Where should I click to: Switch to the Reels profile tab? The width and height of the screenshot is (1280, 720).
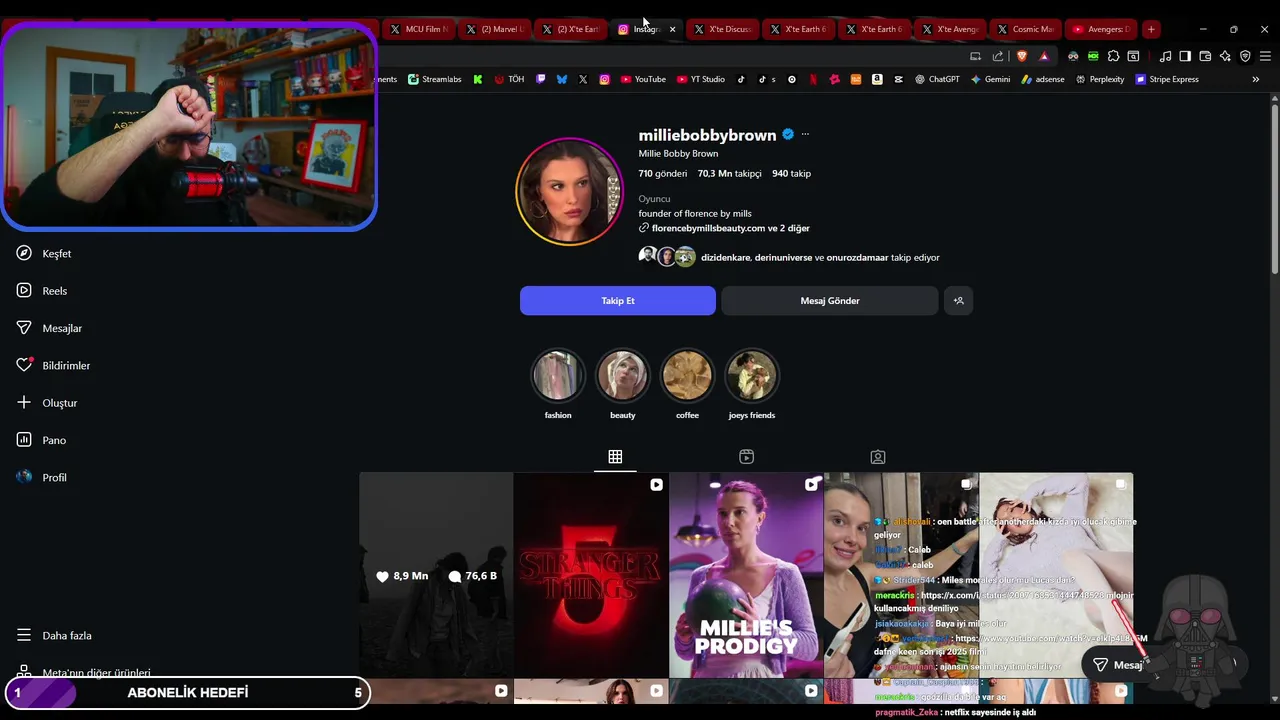click(746, 457)
